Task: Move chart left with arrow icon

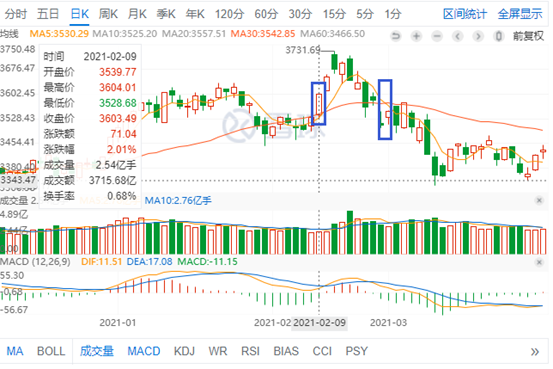Action: point(457,36)
